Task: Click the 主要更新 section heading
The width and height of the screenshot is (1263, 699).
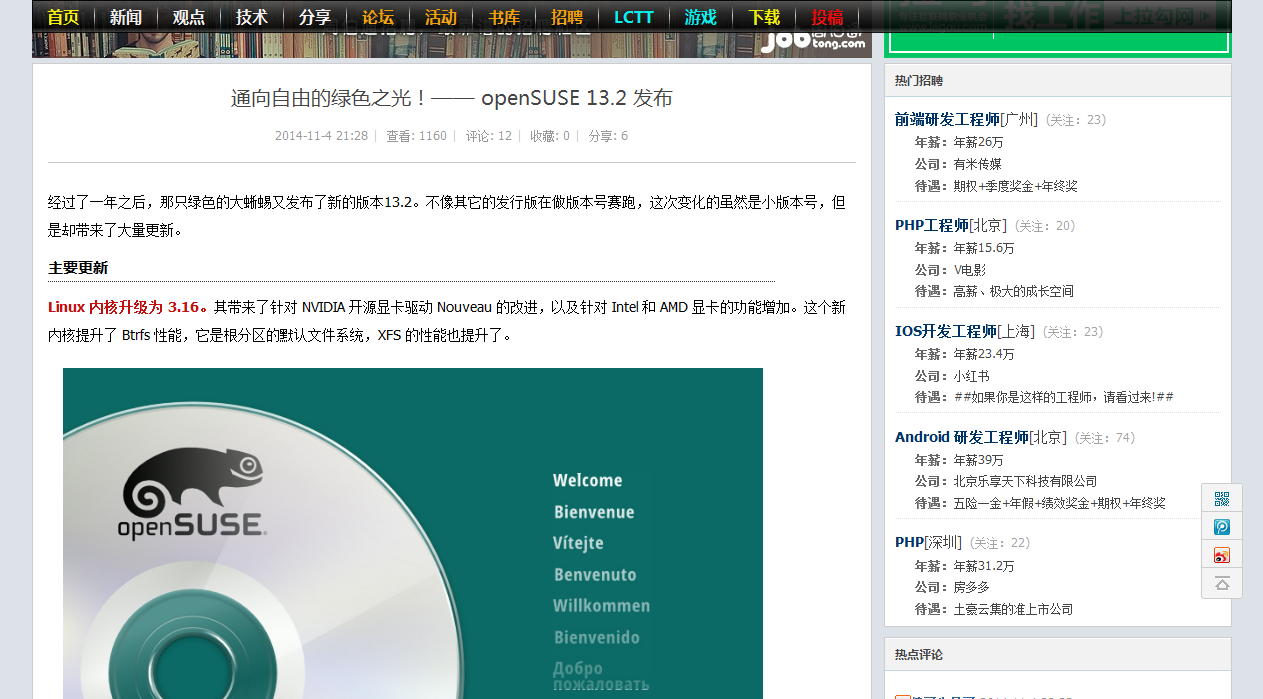Action: 78,268
